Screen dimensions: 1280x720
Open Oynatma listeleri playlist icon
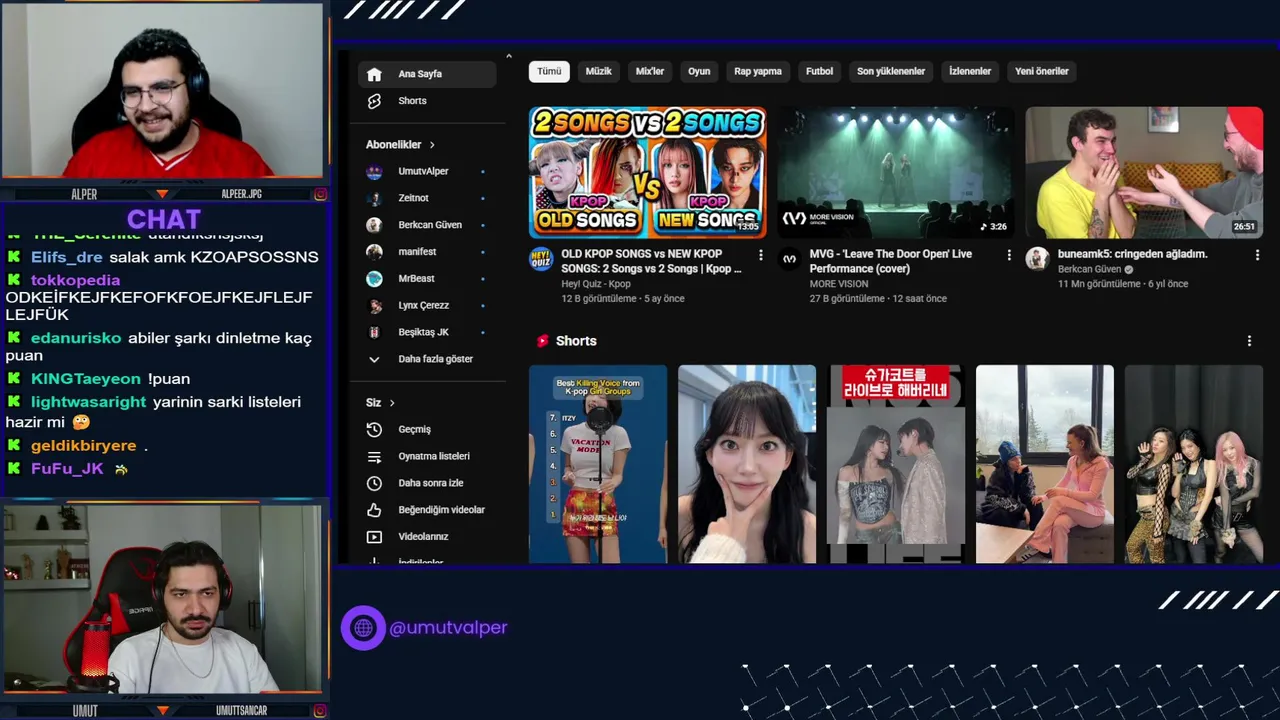[x=374, y=456]
